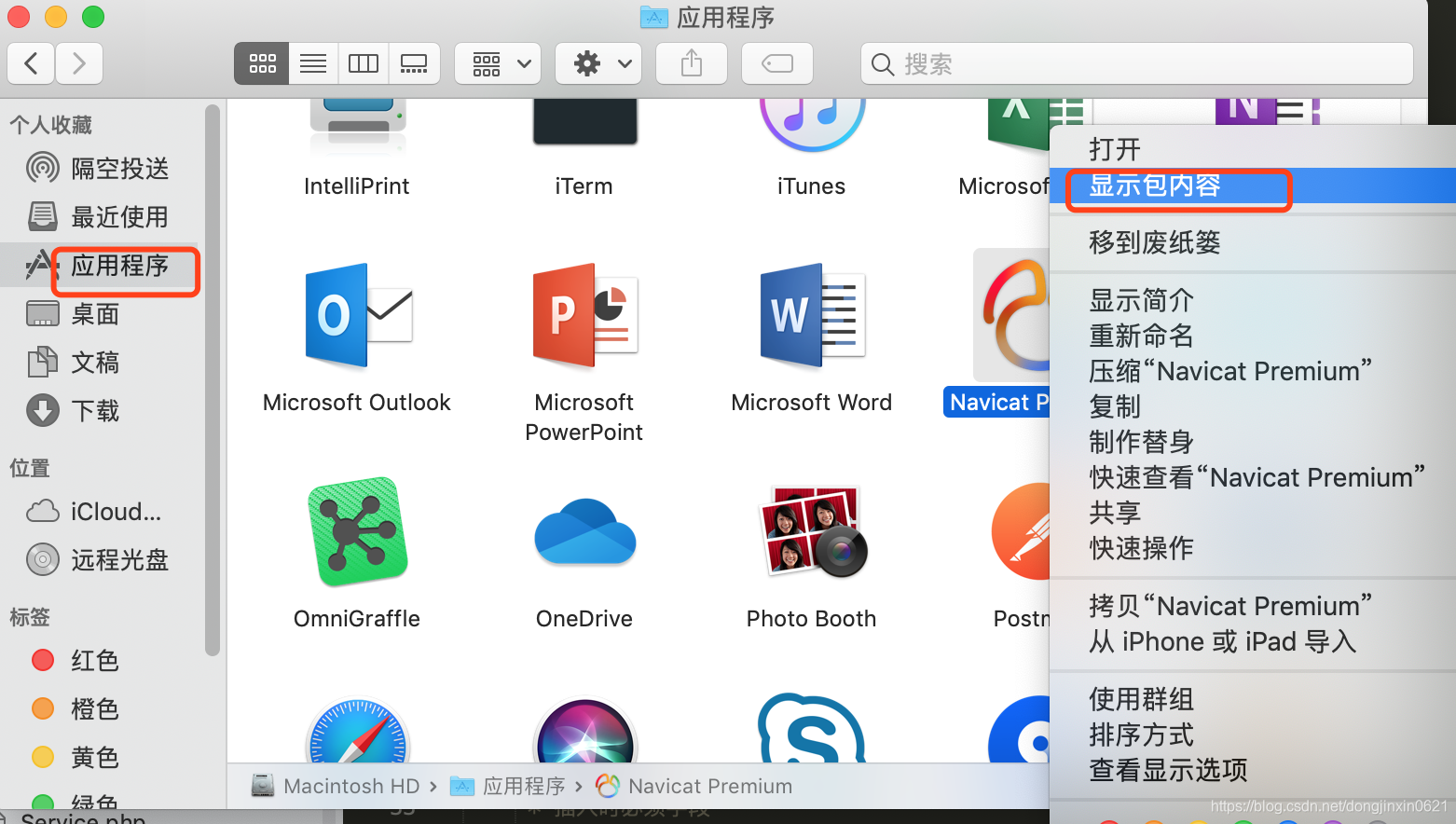The image size is (1456, 824).
Task: Select the Microsoft Word icon
Action: pos(812,316)
